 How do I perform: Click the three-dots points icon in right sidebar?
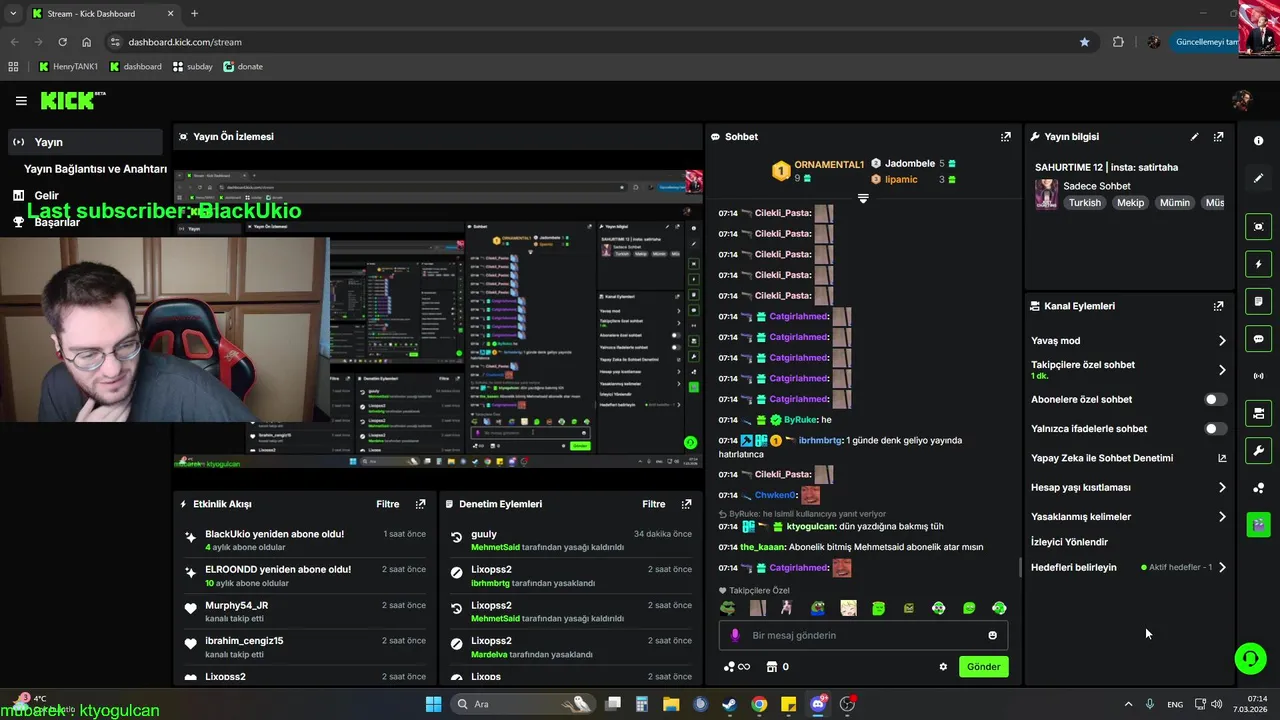point(1258,488)
